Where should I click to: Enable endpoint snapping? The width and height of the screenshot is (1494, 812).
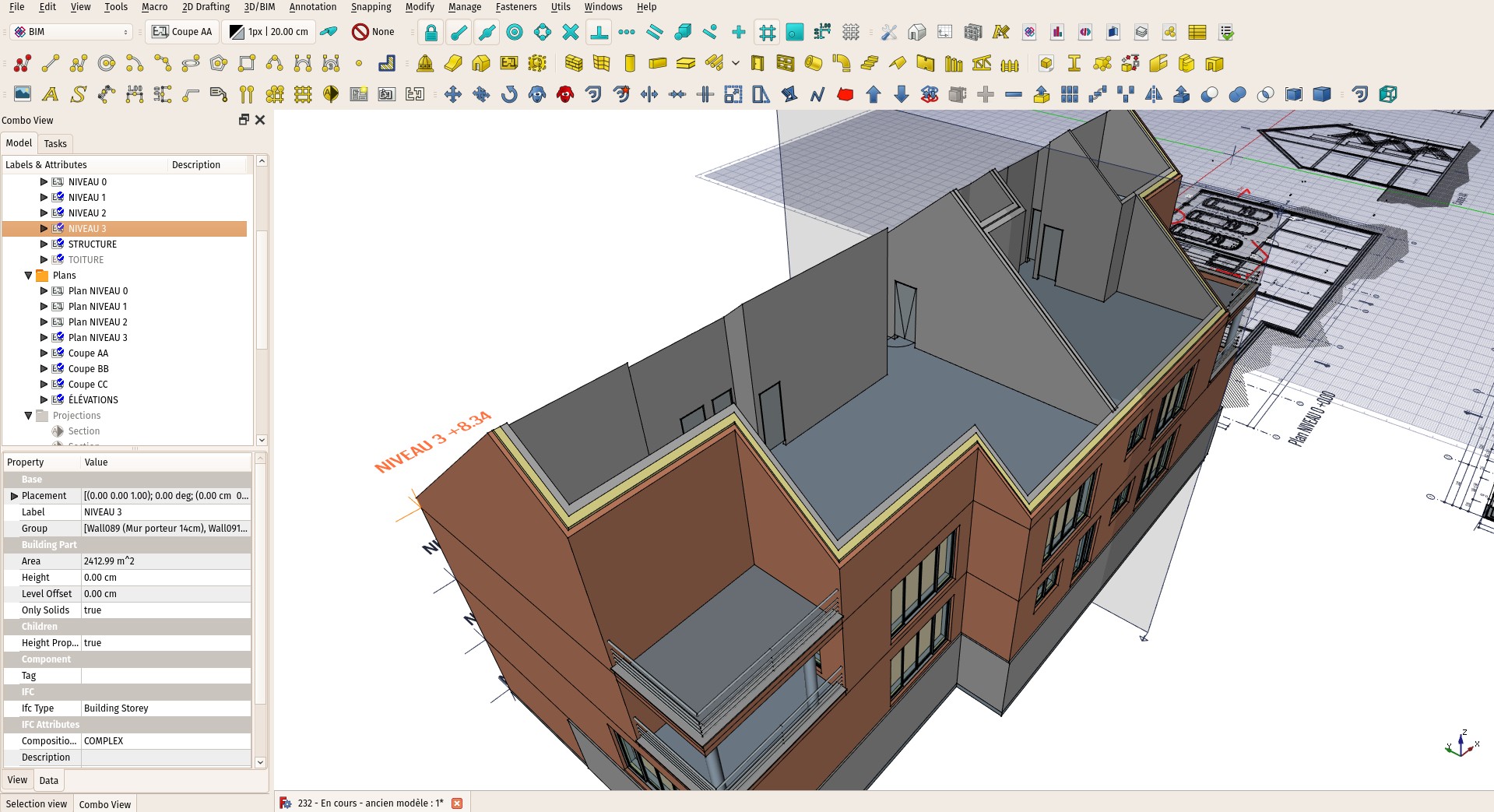click(457, 32)
